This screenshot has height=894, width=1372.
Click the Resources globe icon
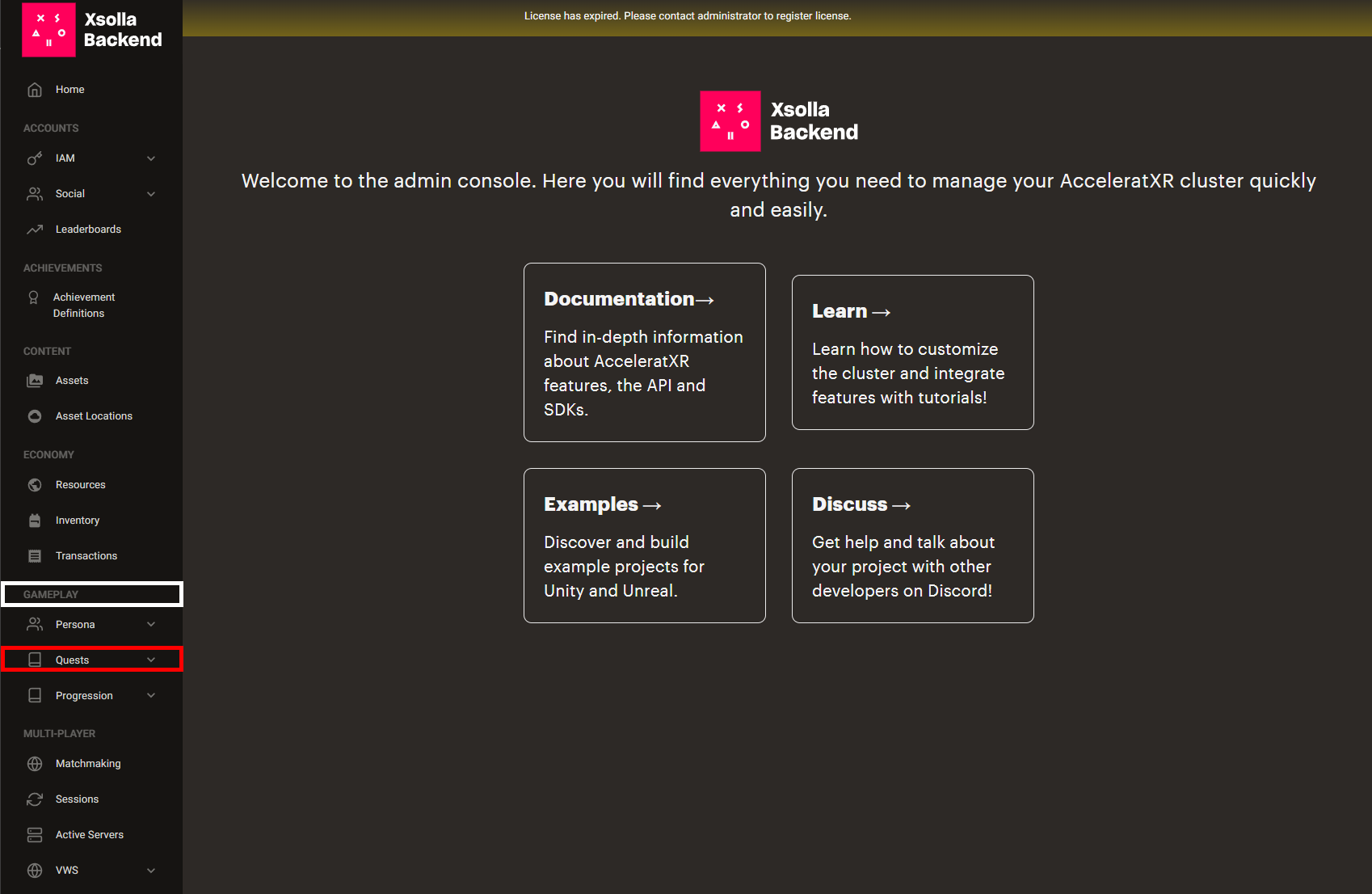pyautogui.click(x=35, y=485)
